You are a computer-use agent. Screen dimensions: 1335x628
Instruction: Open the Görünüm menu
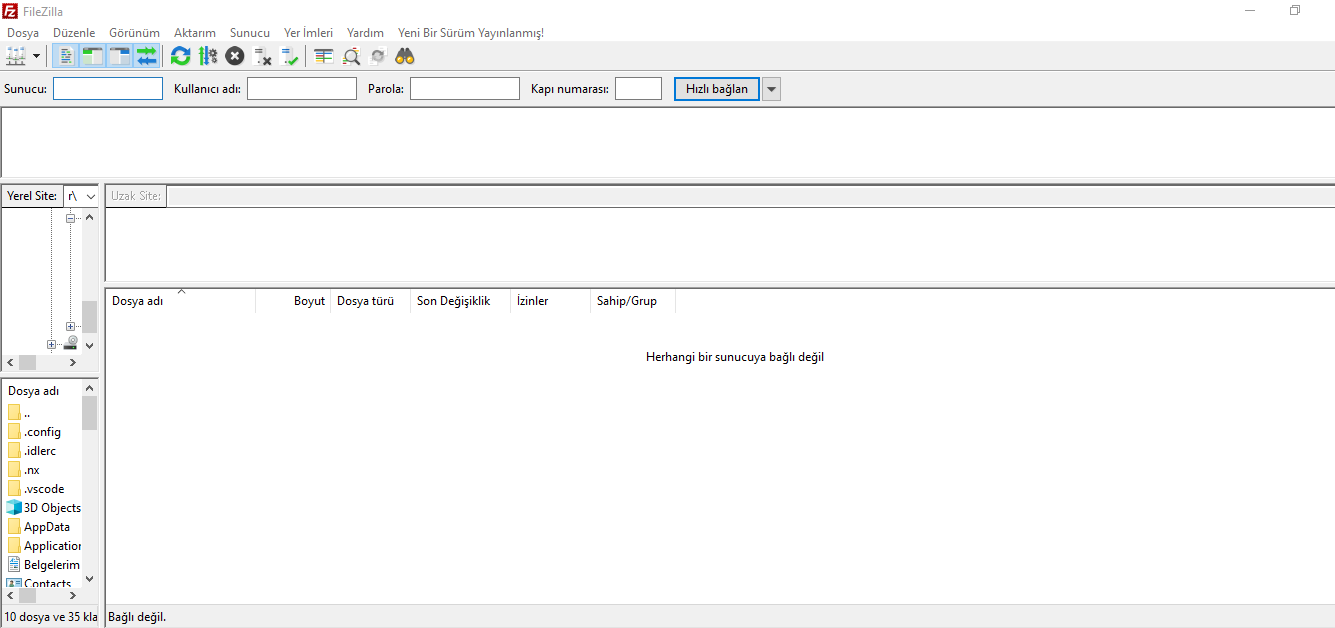tap(135, 33)
